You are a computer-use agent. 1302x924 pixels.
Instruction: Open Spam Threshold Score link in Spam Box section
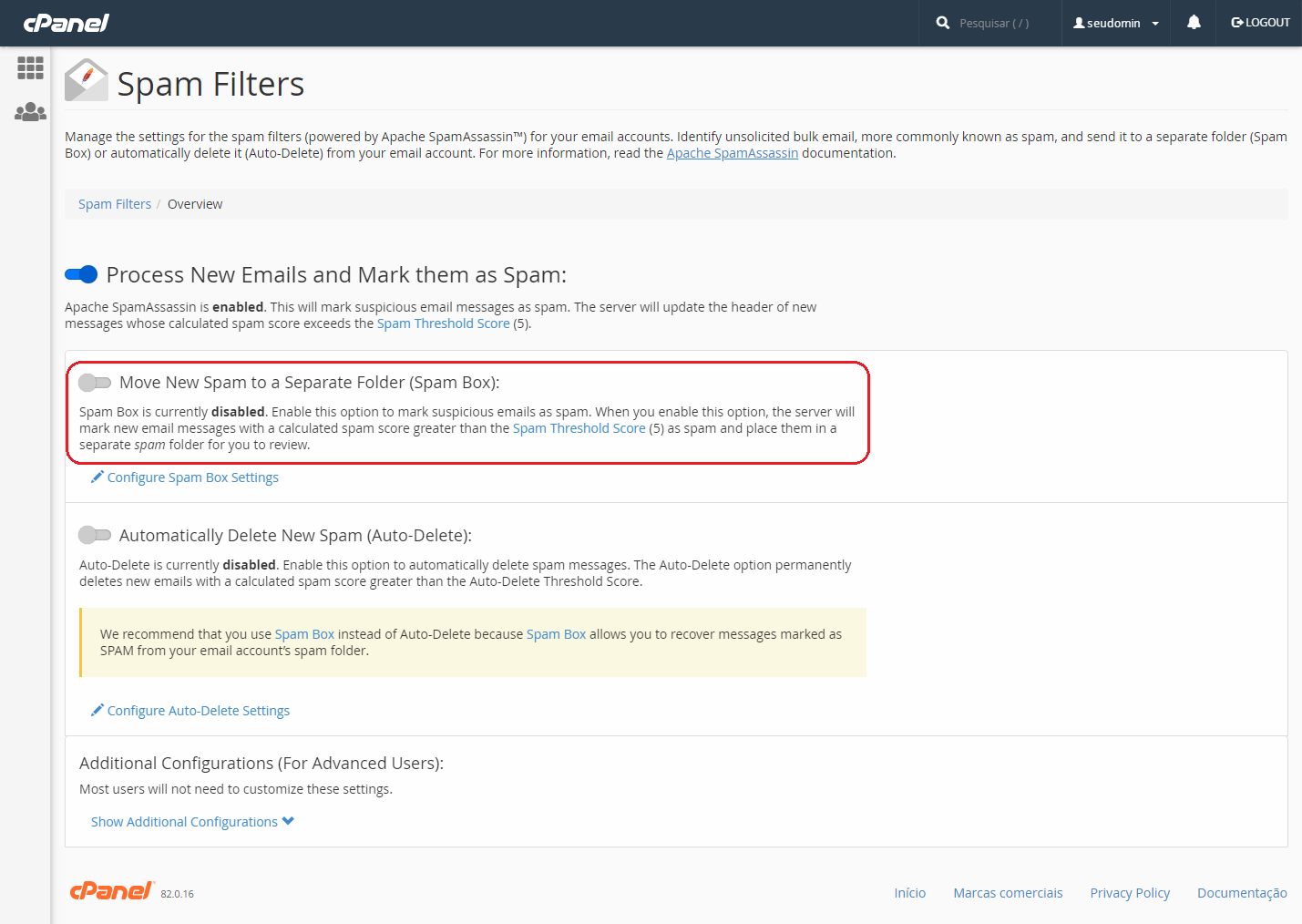tap(579, 428)
